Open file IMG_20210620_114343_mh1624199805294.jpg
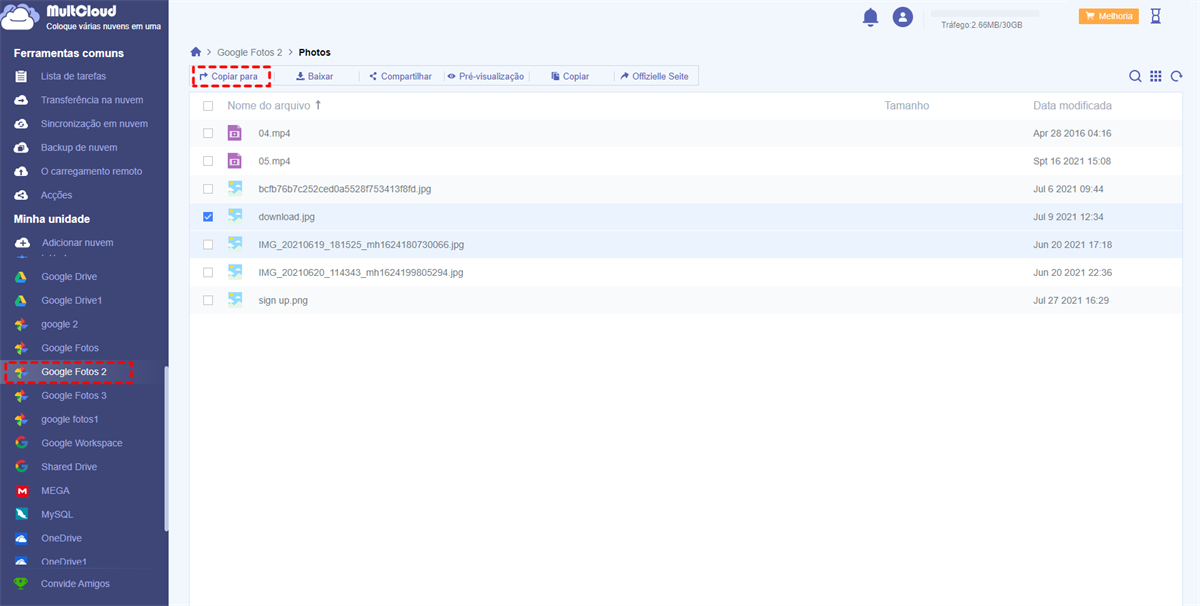The height and width of the screenshot is (606, 1200). [x=361, y=272]
